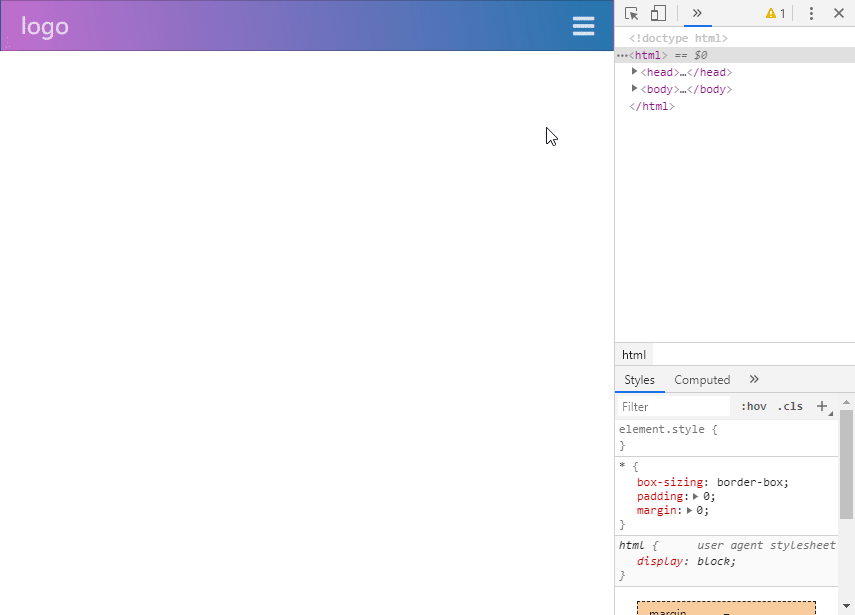Switch to the Computed tab
The width and height of the screenshot is (855, 615).
[702, 380]
